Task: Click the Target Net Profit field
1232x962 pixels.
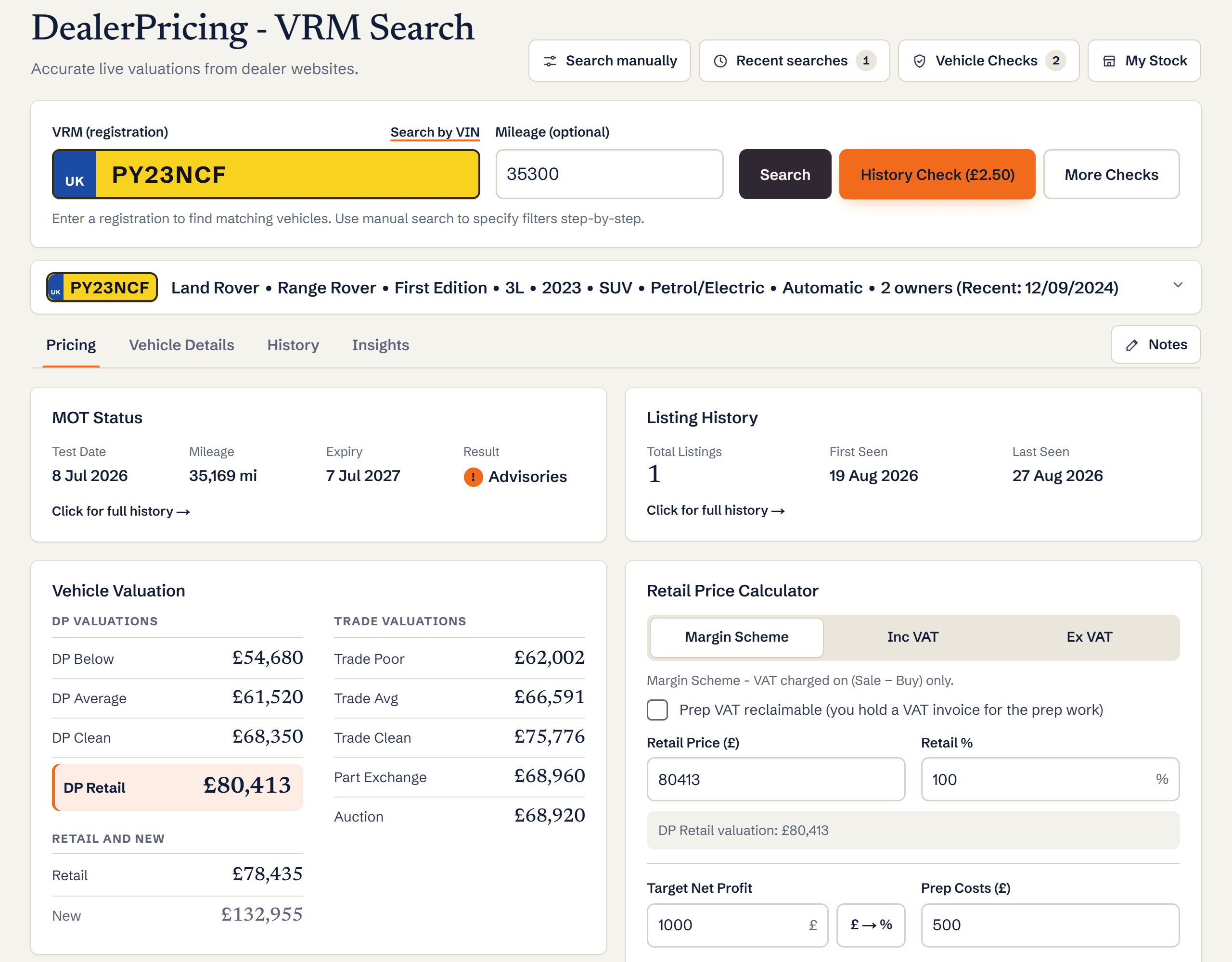Action: pos(737,925)
